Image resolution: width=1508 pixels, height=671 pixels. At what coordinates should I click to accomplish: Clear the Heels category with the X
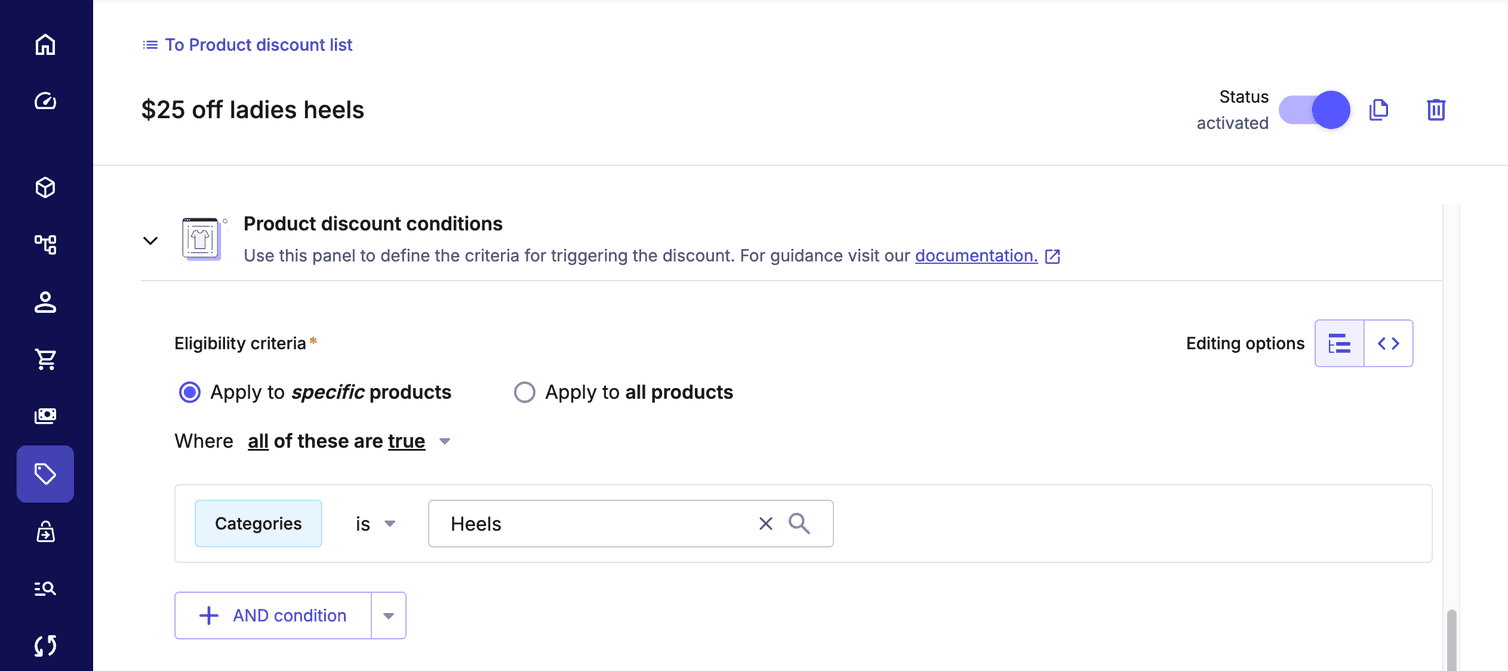pos(765,523)
